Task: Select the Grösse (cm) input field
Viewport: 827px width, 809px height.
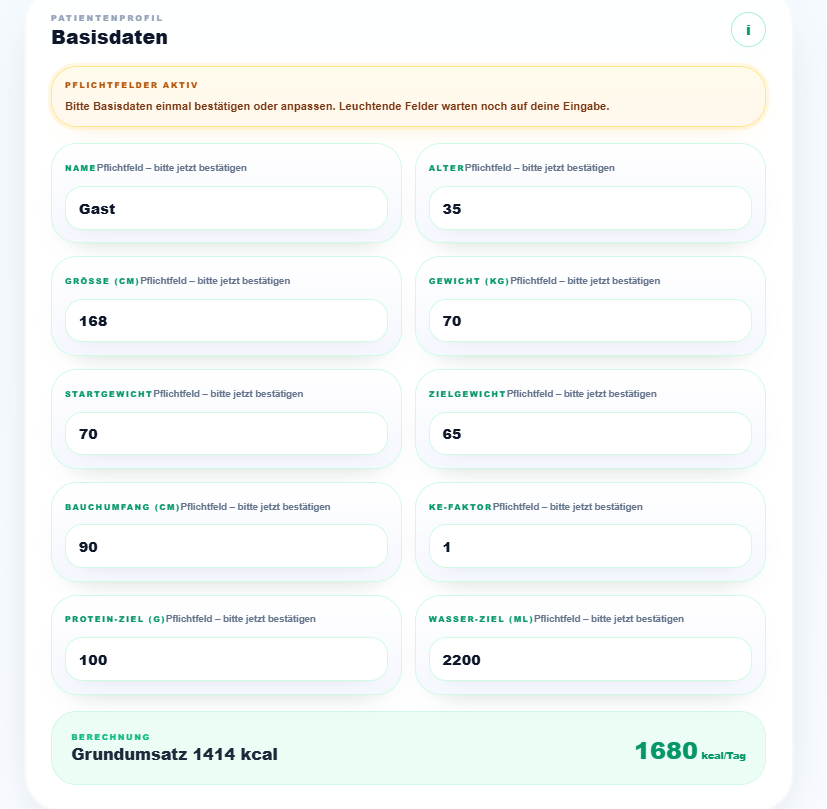Action: click(226, 321)
